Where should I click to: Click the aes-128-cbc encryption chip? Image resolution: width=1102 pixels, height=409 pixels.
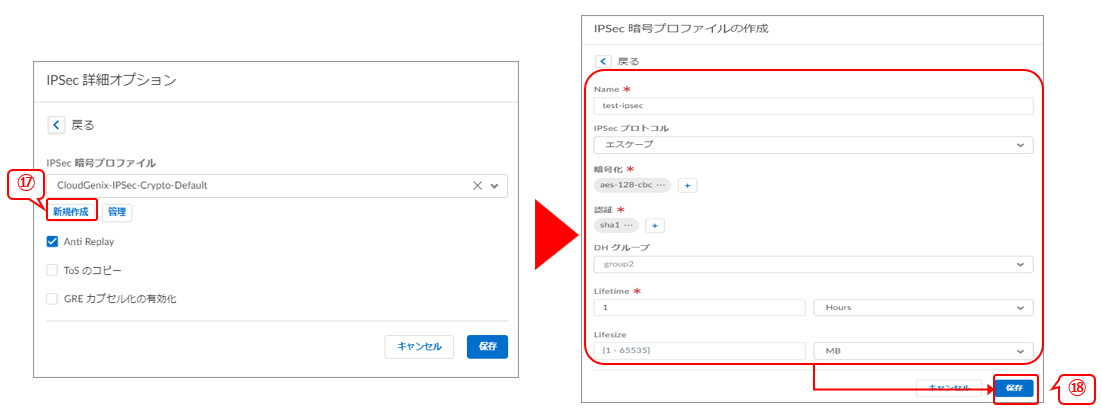point(633,185)
